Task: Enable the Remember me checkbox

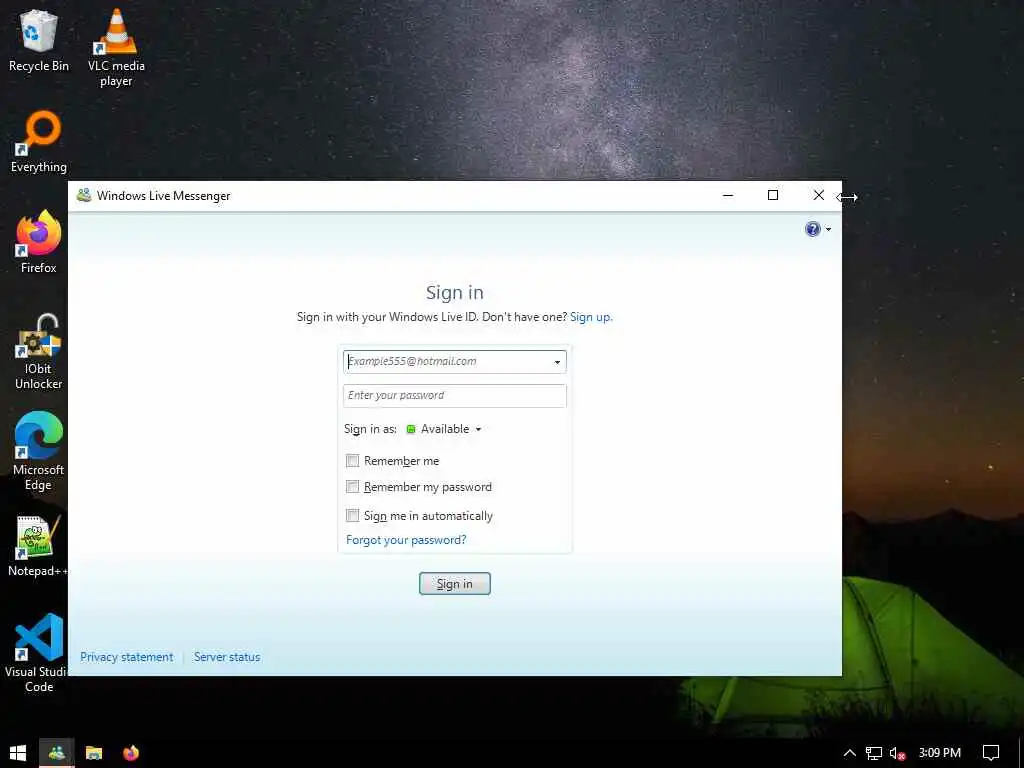Action: [x=353, y=461]
